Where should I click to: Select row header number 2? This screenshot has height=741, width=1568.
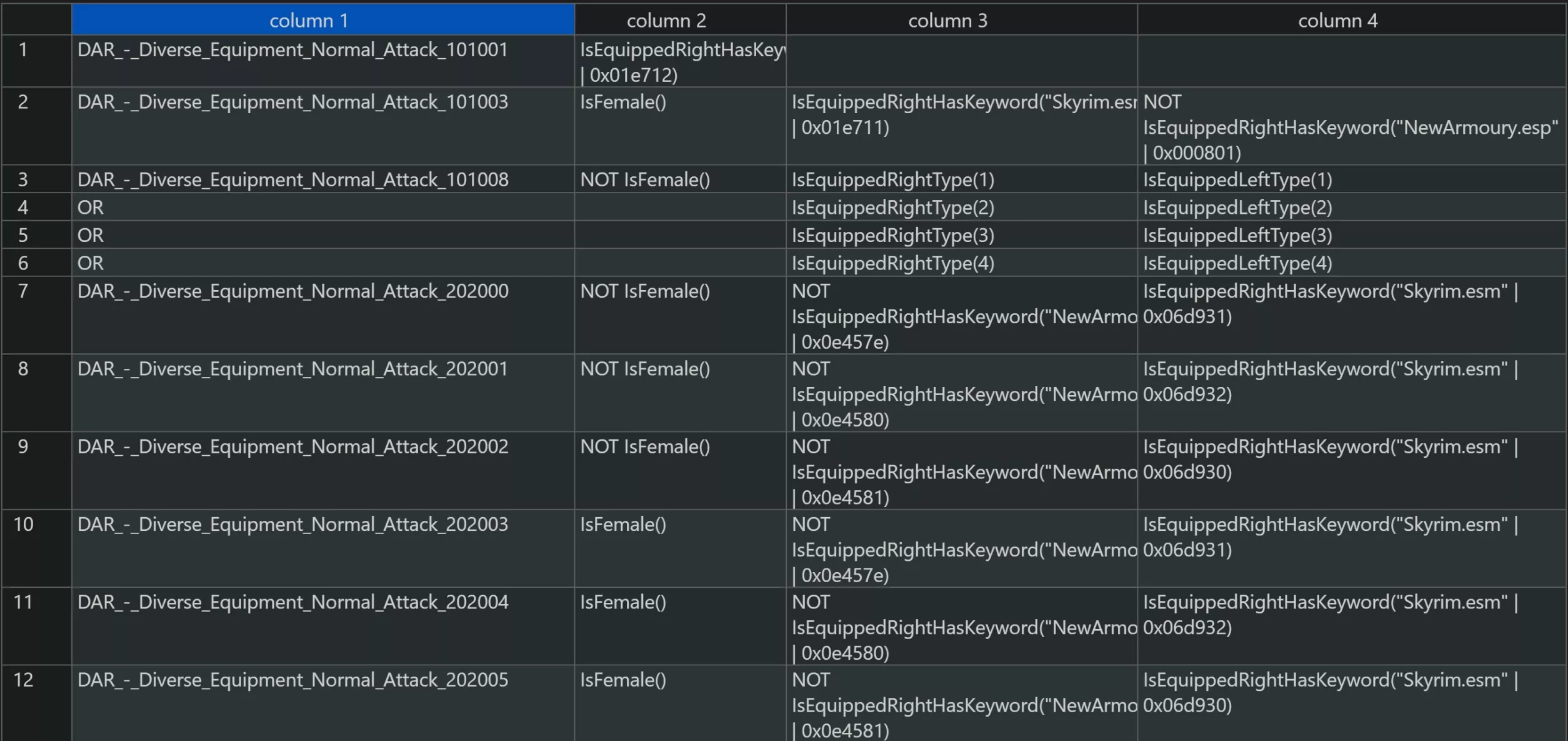tap(36, 126)
